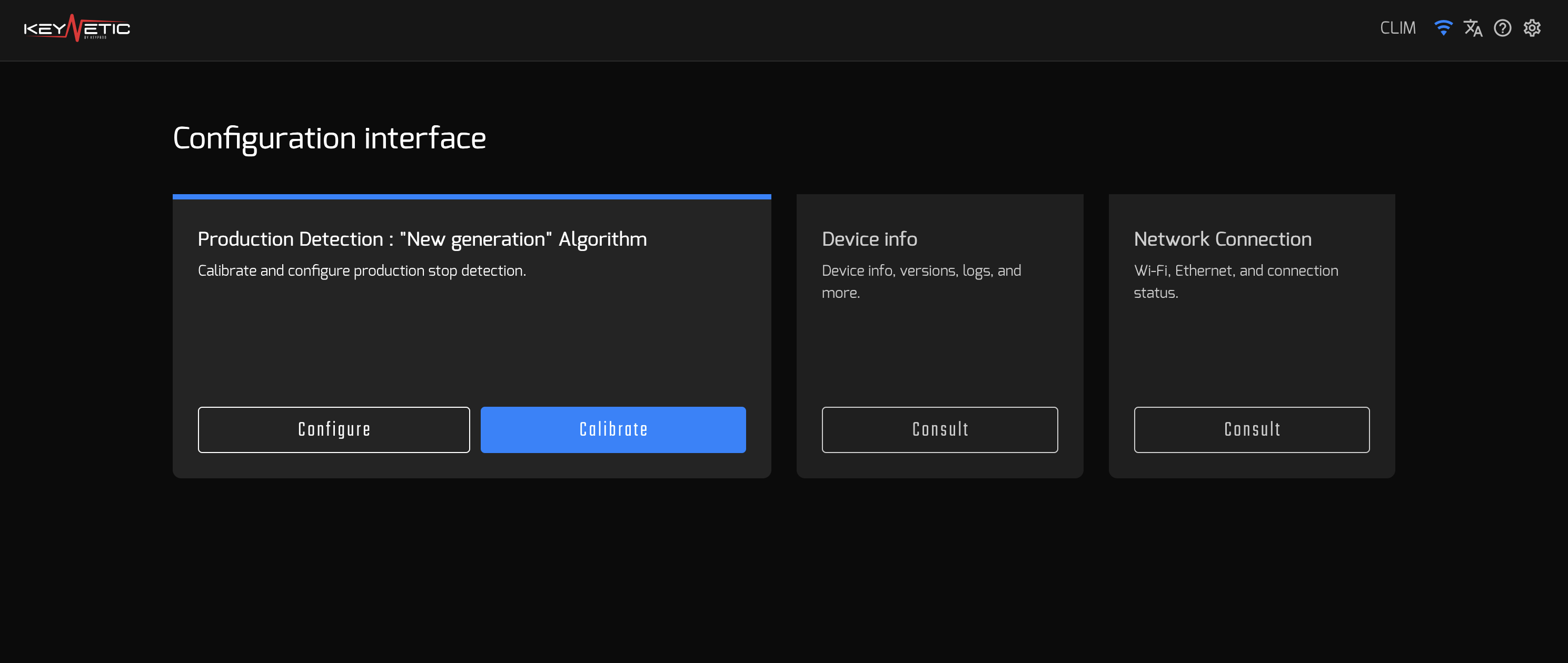The height and width of the screenshot is (663, 1568).
Task: Click the Production Detection algorithm title
Action: (x=422, y=239)
